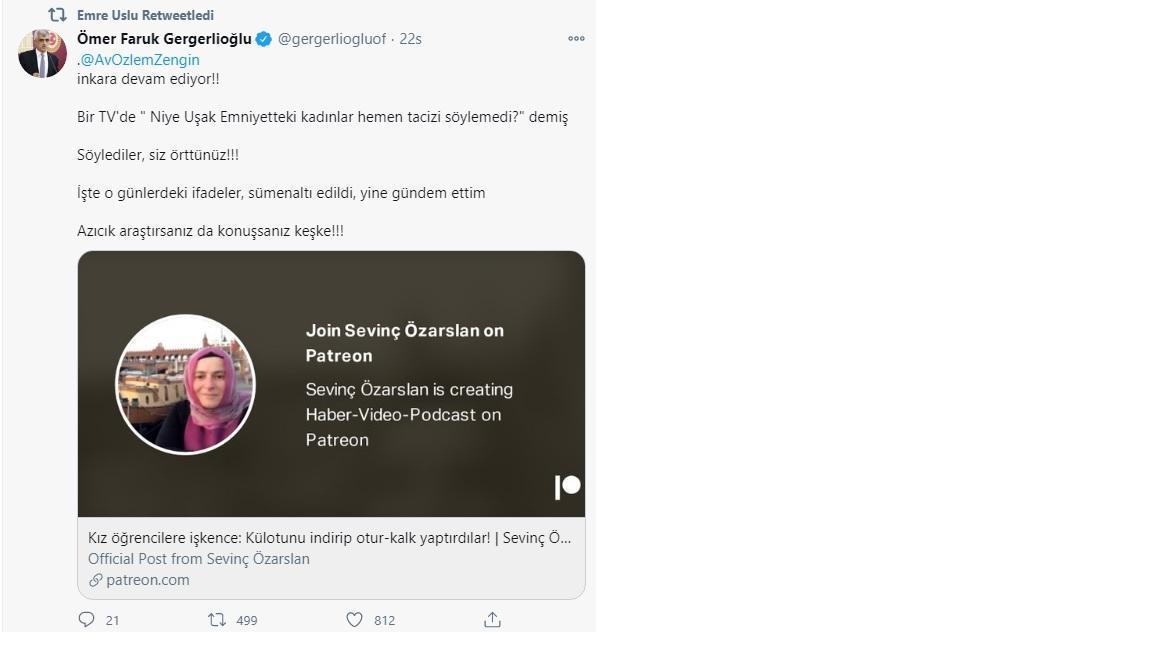Click the reply count showing 21

[111, 620]
